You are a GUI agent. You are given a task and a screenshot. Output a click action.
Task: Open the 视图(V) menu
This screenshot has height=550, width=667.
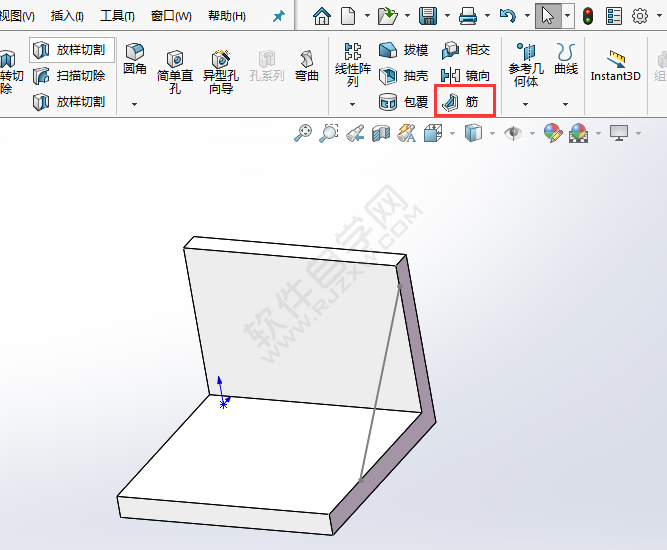17,16
